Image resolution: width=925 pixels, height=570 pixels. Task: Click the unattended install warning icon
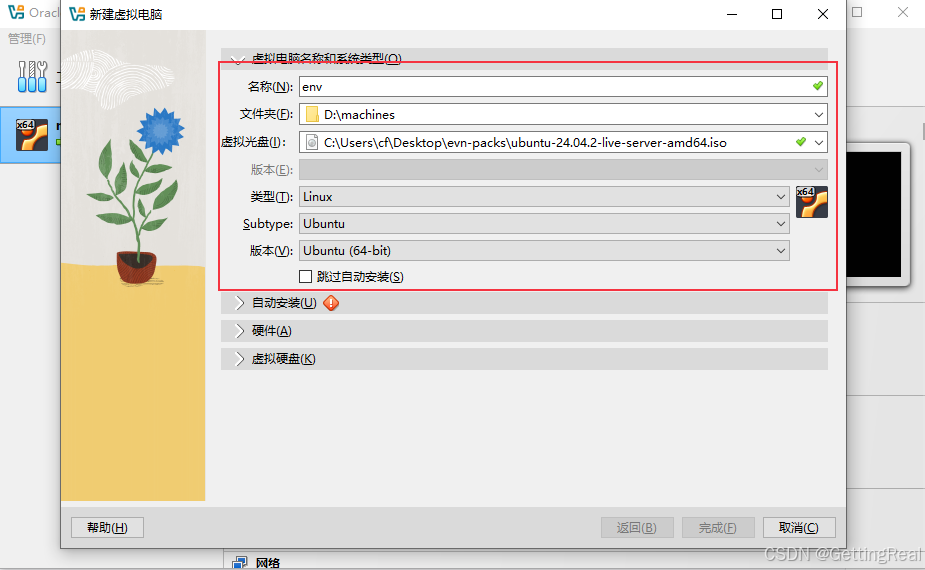point(332,303)
